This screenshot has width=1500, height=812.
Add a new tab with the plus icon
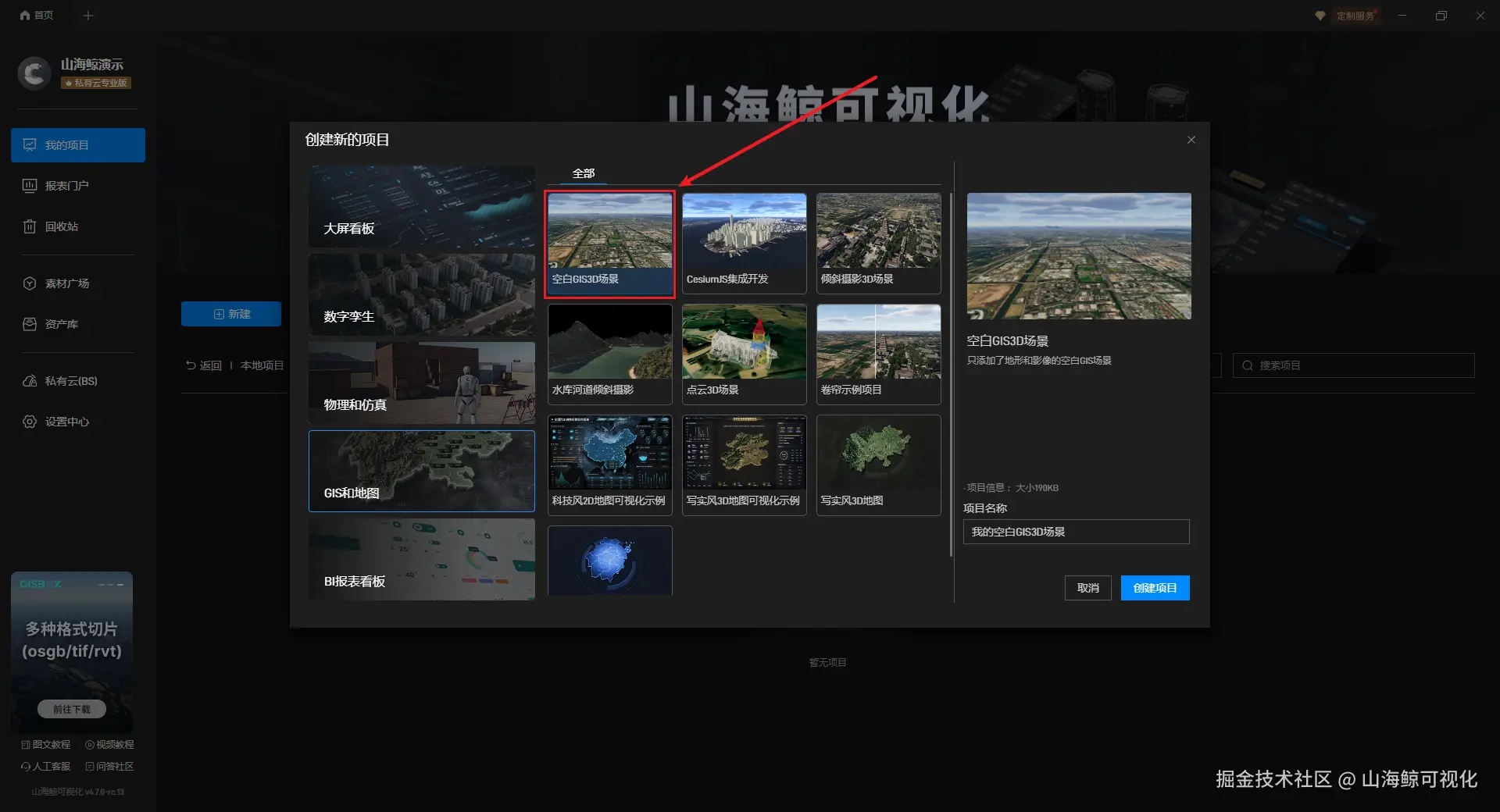(88, 16)
